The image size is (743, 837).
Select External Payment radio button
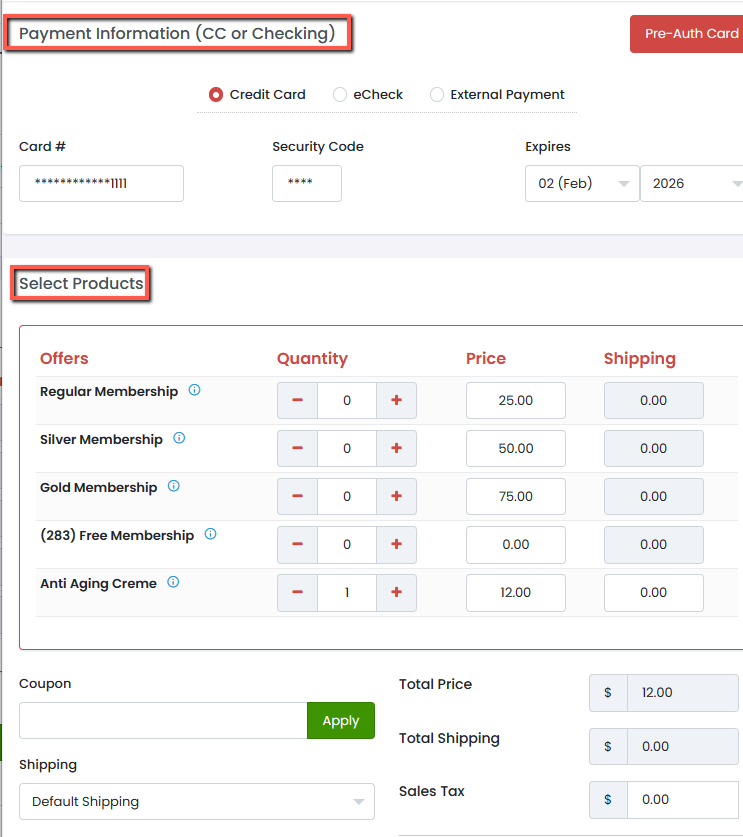point(437,95)
